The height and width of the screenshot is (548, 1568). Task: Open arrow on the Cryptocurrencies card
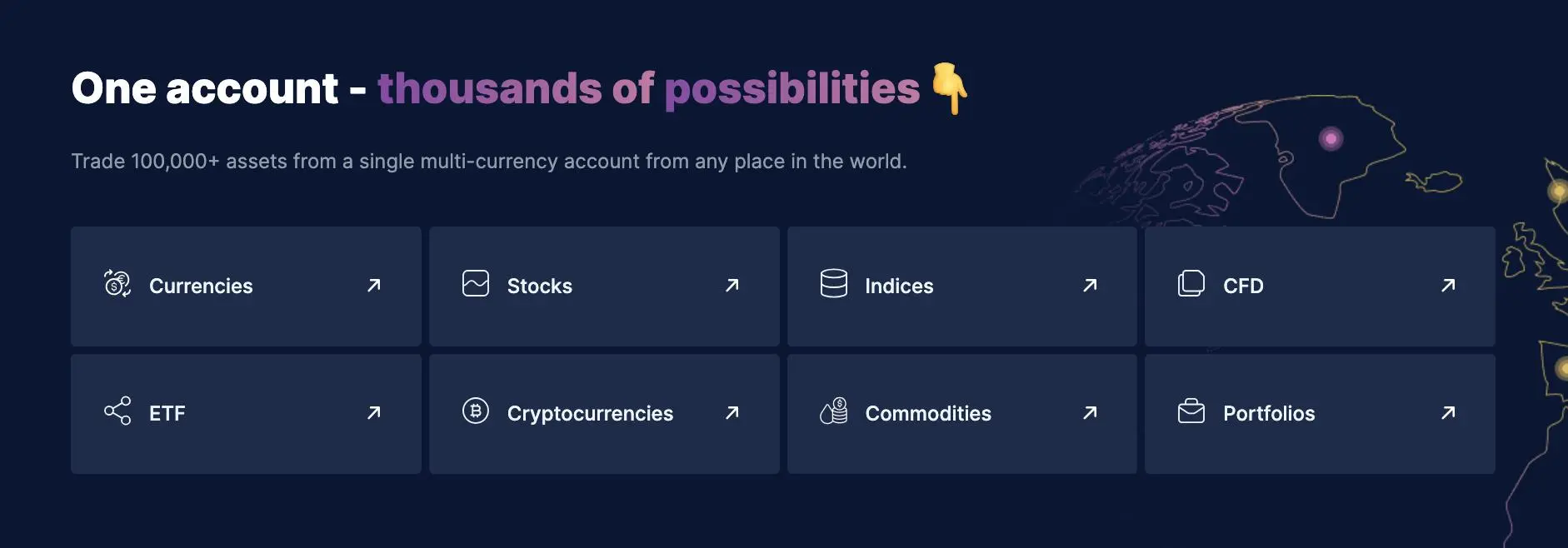pyautogui.click(x=732, y=412)
